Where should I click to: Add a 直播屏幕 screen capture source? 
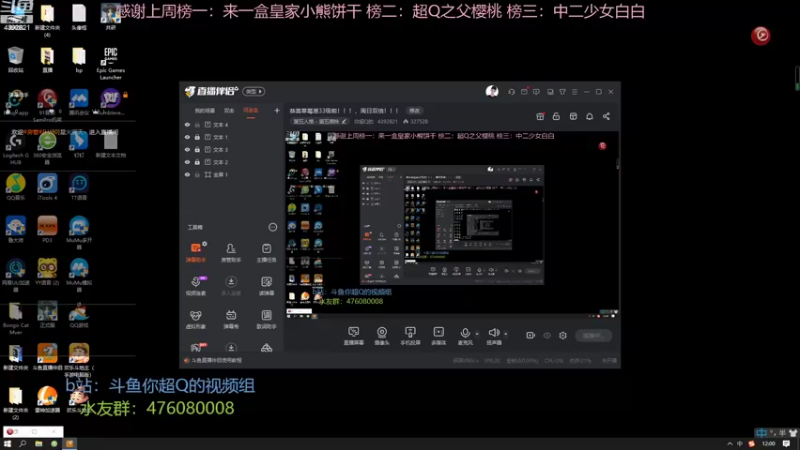click(354, 336)
